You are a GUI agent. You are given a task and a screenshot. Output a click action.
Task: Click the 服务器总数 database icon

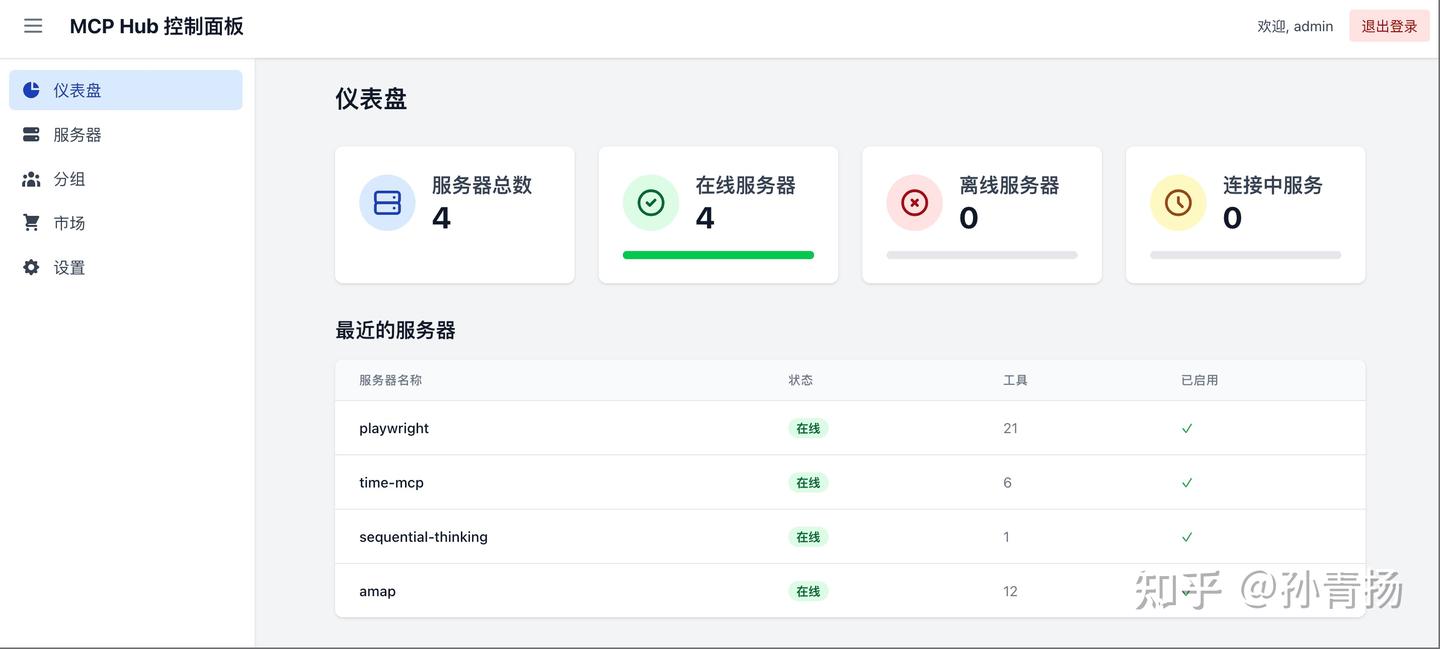387,202
